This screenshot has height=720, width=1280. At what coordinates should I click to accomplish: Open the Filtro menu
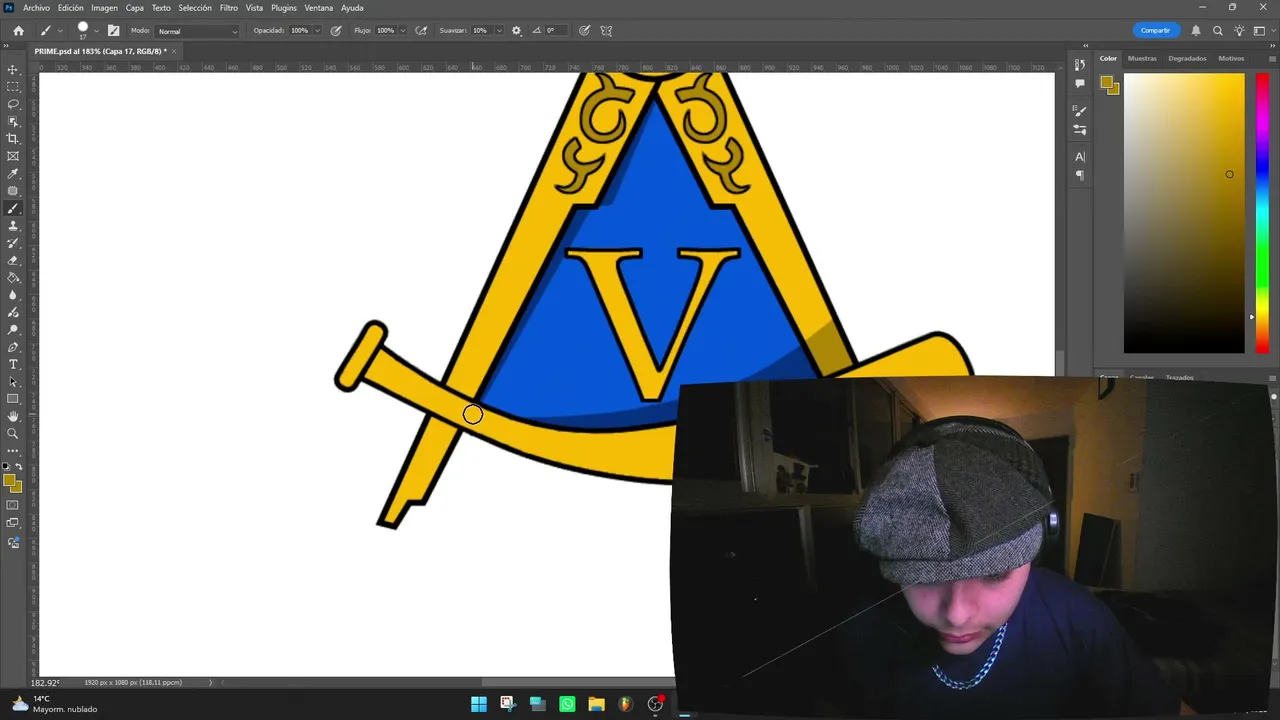pos(229,8)
